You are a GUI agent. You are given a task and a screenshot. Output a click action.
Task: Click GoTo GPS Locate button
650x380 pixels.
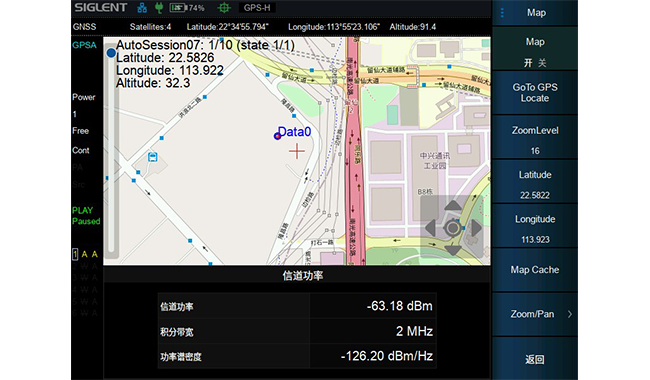(535, 93)
